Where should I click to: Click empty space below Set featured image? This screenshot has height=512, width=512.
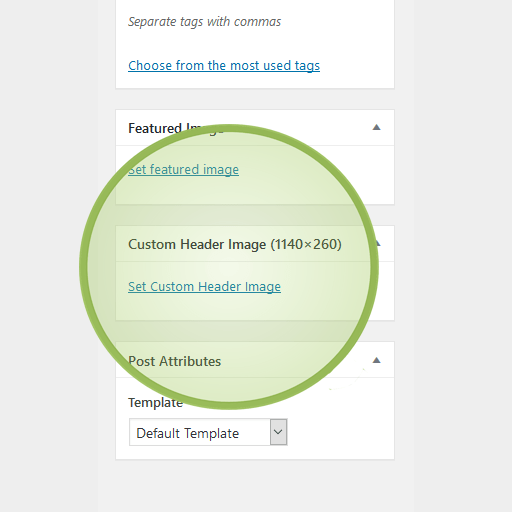pos(255,191)
